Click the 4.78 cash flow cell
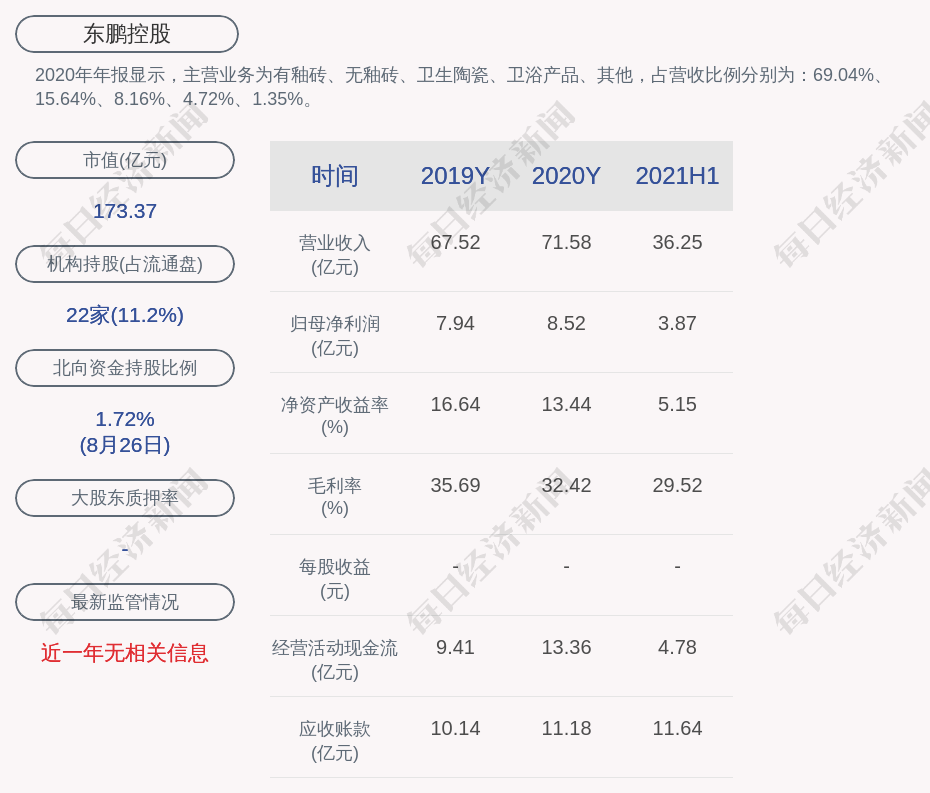930x793 pixels. click(x=677, y=647)
